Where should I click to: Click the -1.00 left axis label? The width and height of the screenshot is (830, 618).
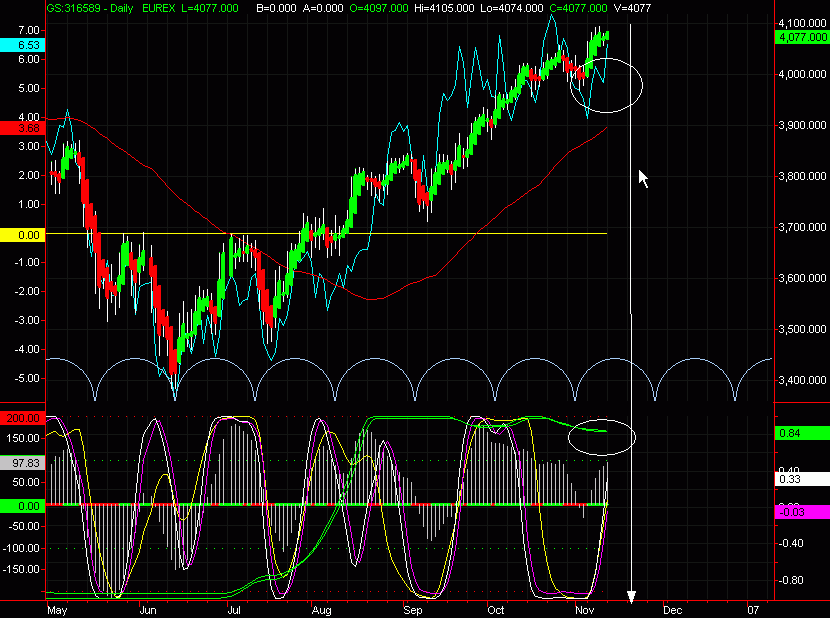coord(26,263)
